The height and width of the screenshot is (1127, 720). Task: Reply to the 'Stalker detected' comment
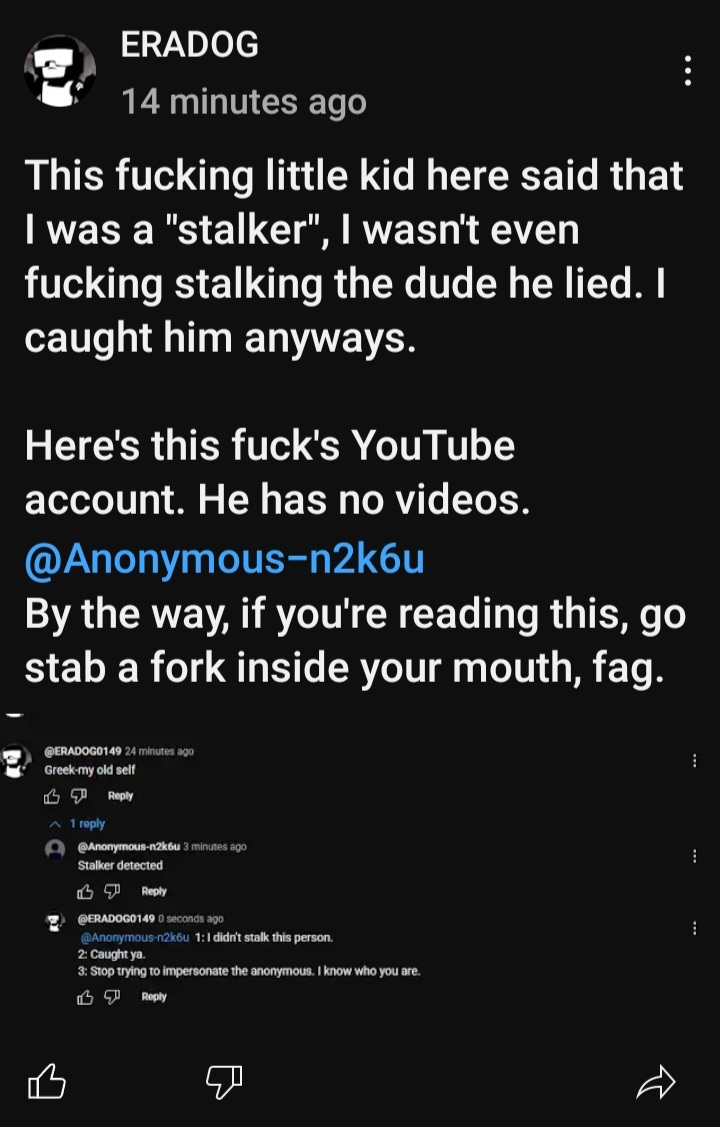154,891
